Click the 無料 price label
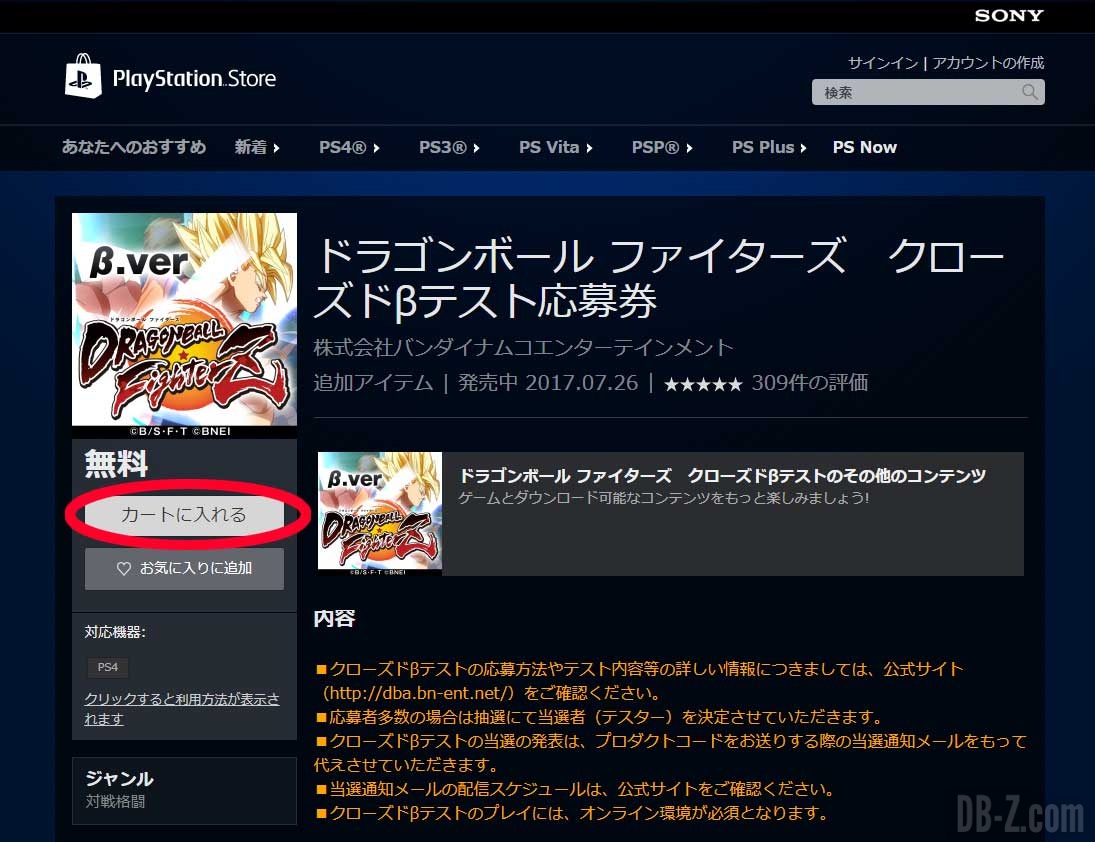The height and width of the screenshot is (842, 1095). (x=116, y=464)
